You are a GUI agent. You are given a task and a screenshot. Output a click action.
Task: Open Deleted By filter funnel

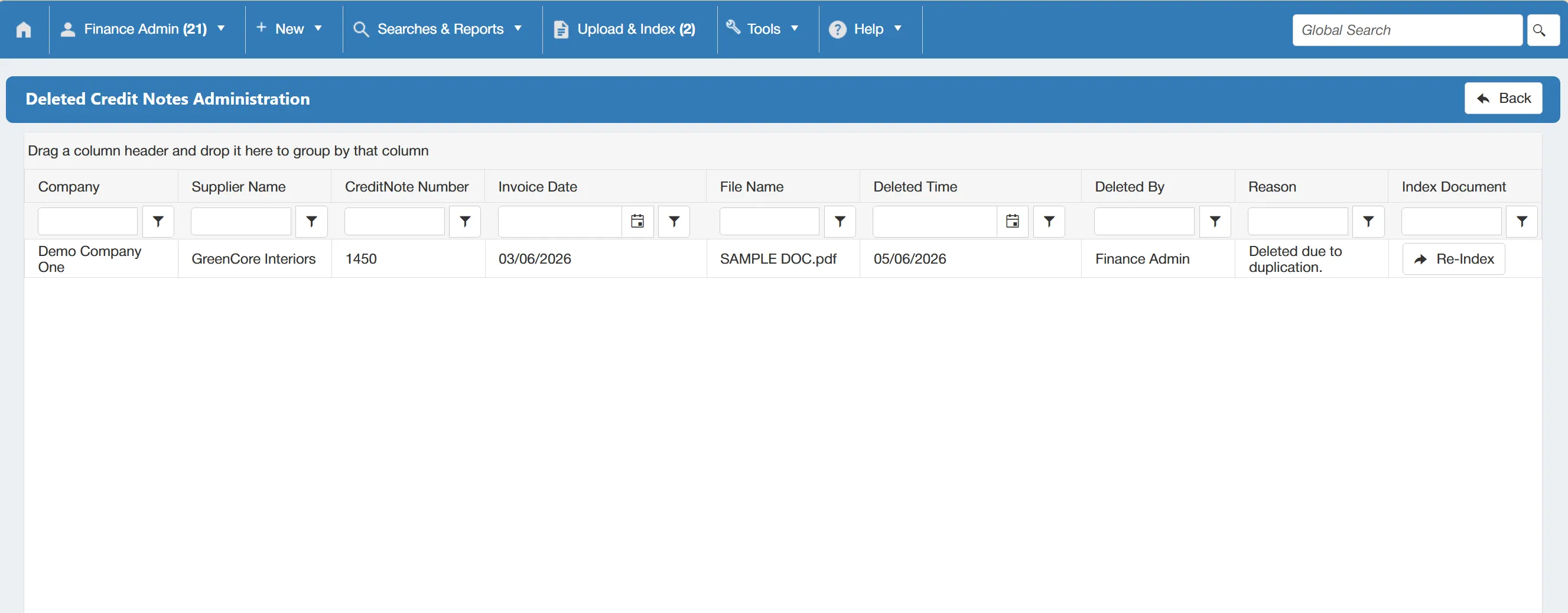pyautogui.click(x=1215, y=222)
